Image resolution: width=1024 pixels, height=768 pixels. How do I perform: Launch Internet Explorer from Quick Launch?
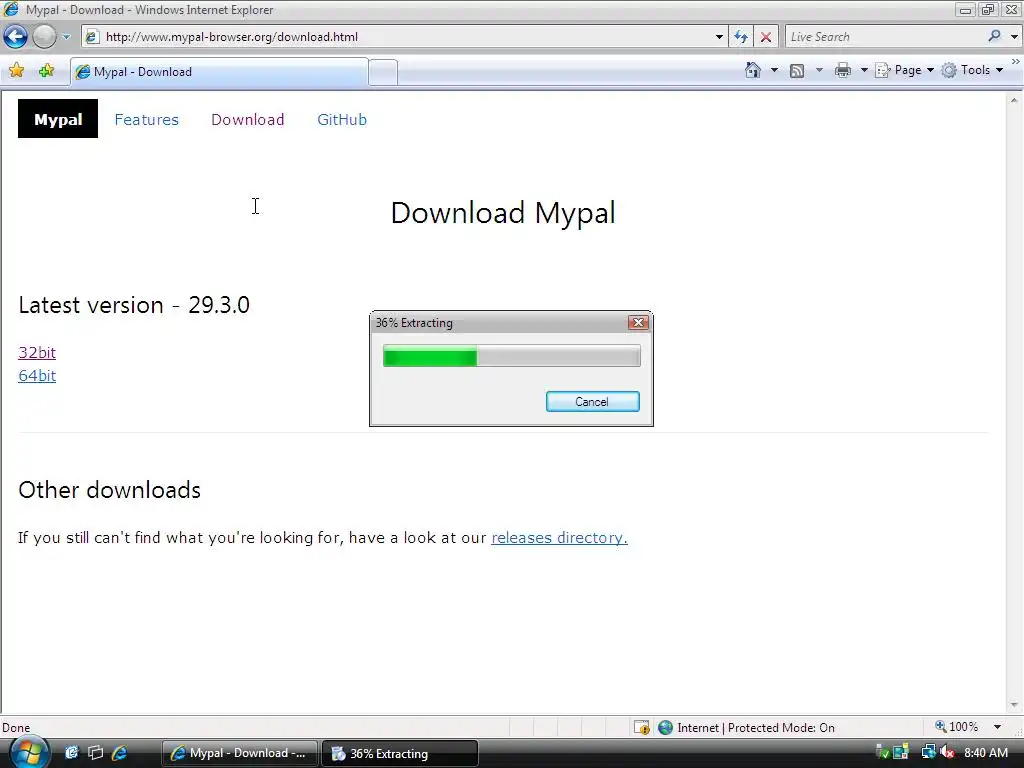tap(120, 753)
